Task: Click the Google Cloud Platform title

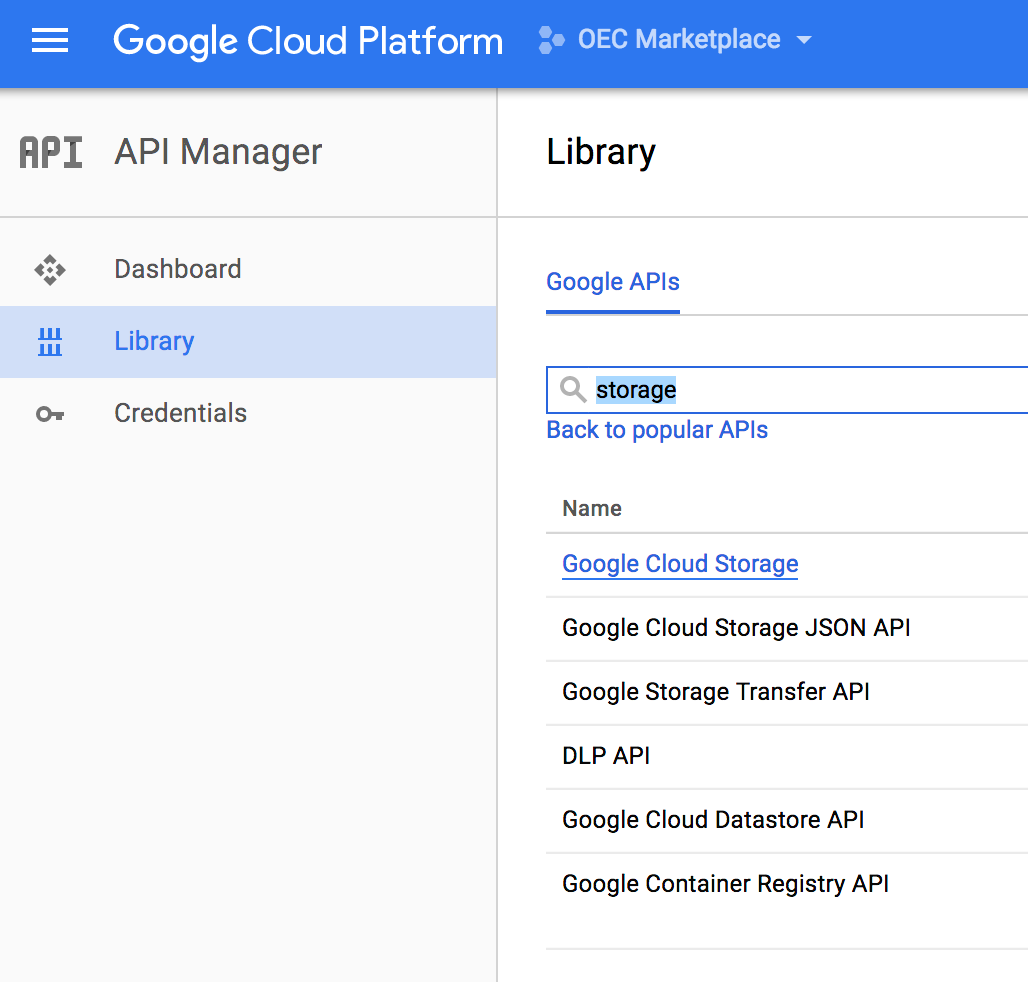Action: tap(308, 41)
